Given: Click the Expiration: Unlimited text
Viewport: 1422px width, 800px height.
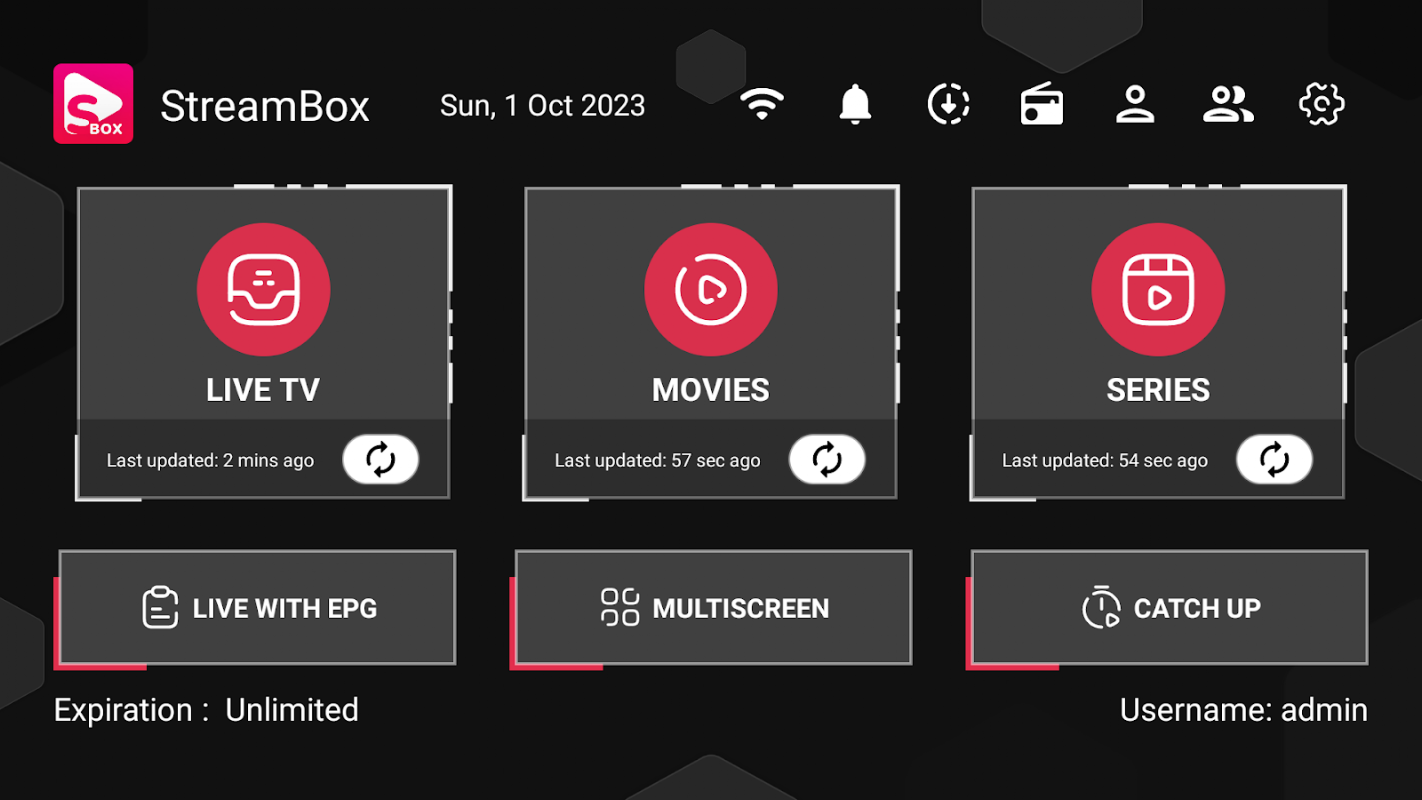Looking at the screenshot, I should pos(206,710).
